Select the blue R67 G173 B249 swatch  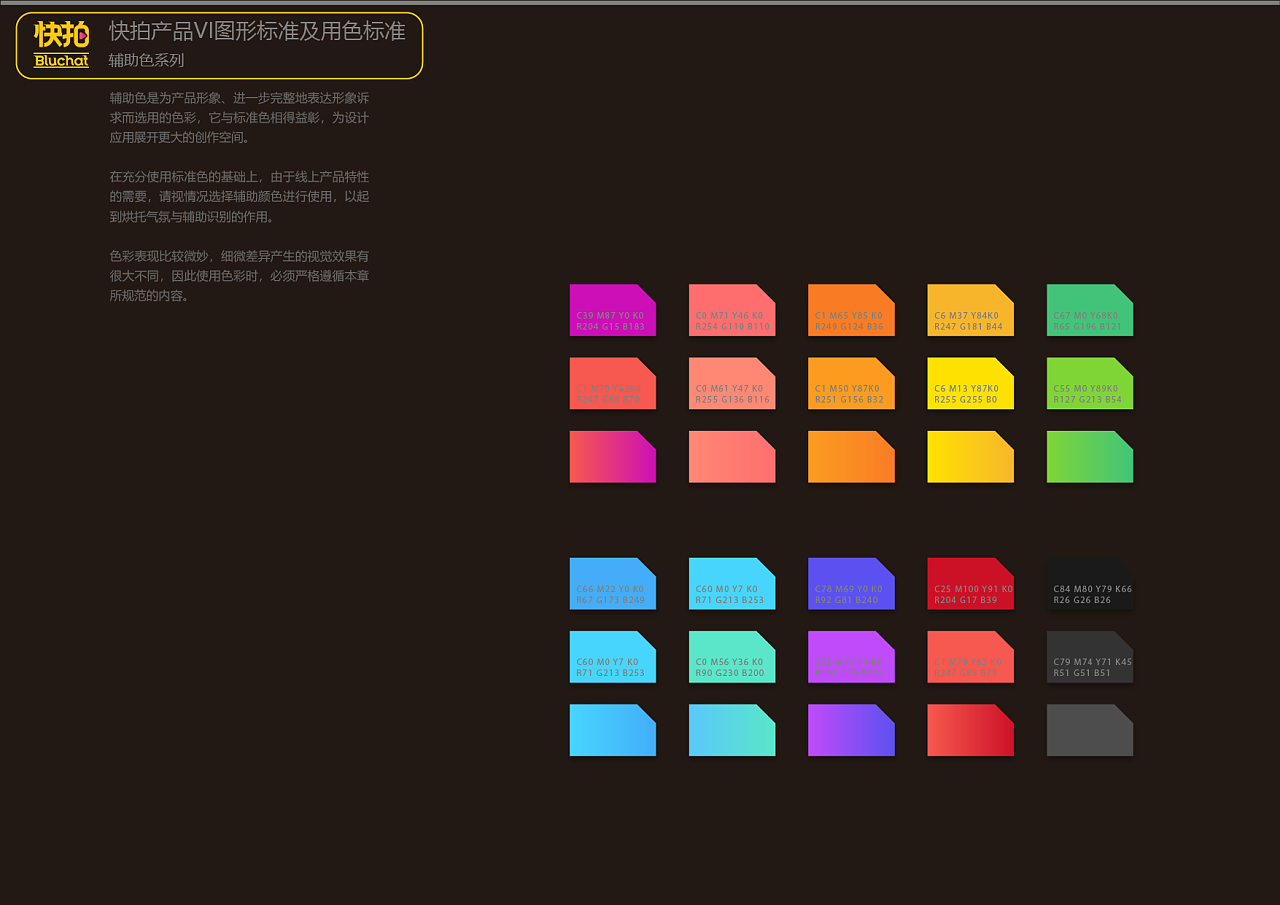(612, 584)
